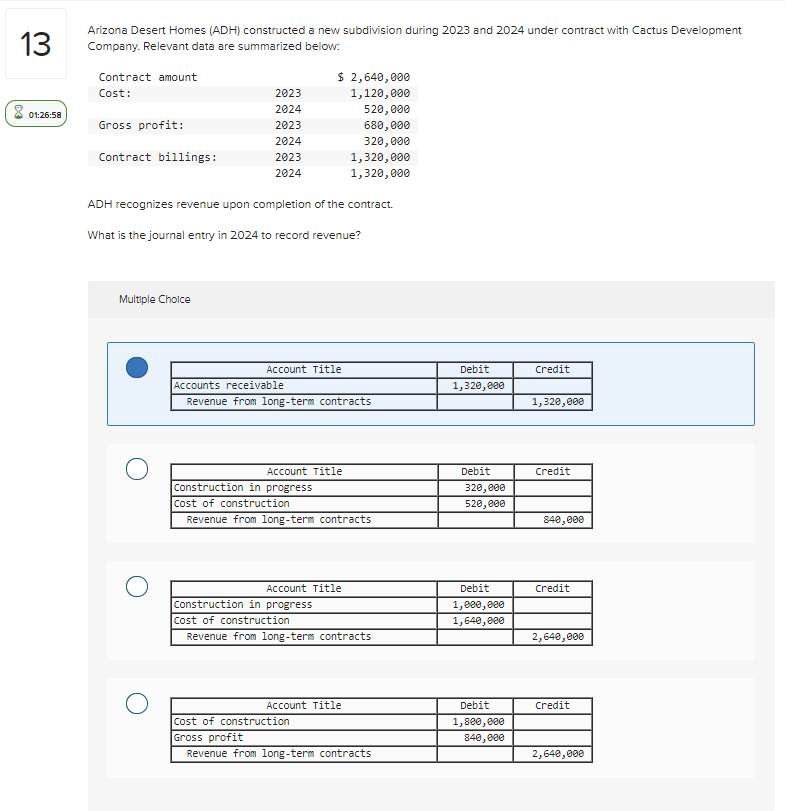
Task: Click the 2023 cost value 1,120,000
Action: point(380,93)
